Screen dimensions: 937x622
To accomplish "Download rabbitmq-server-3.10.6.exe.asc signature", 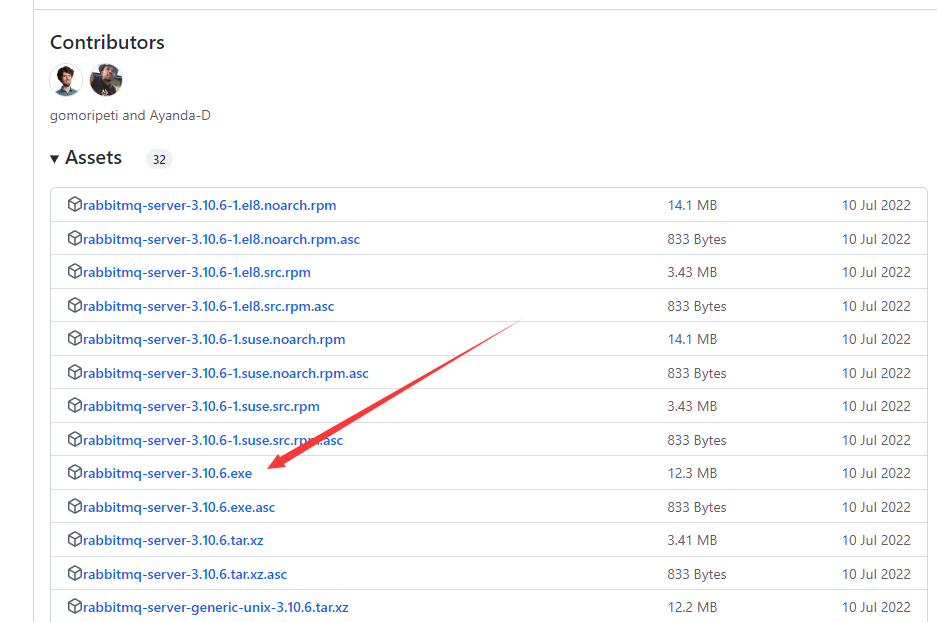I will click(179, 507).
